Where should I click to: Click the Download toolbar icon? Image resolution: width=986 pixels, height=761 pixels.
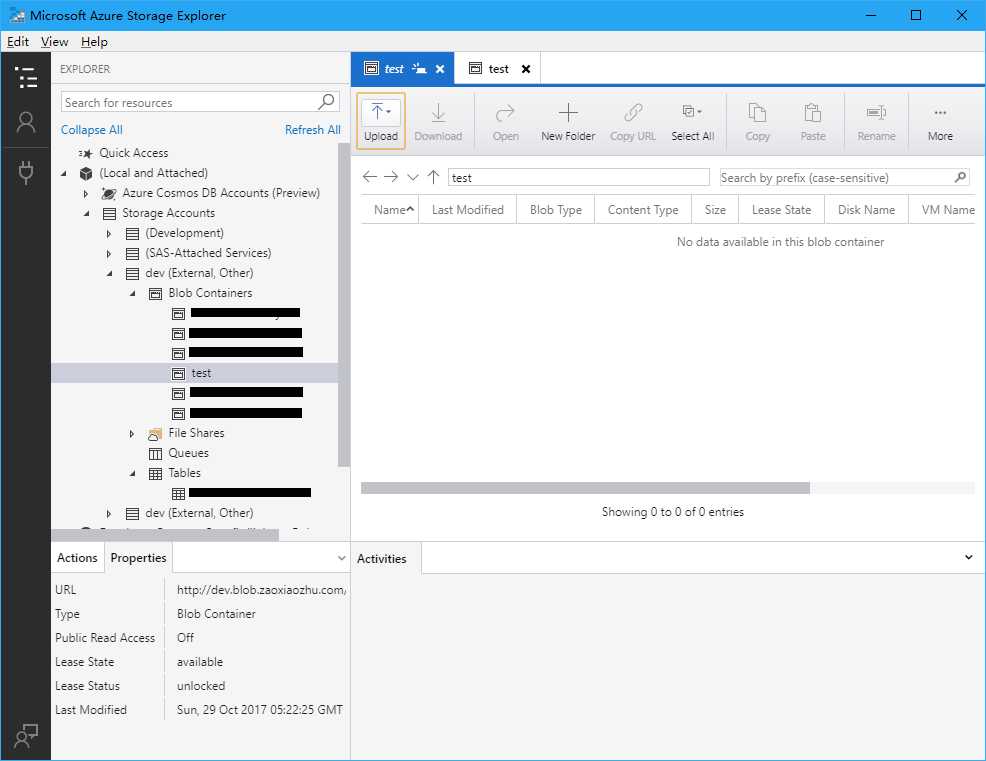[438, 121]
